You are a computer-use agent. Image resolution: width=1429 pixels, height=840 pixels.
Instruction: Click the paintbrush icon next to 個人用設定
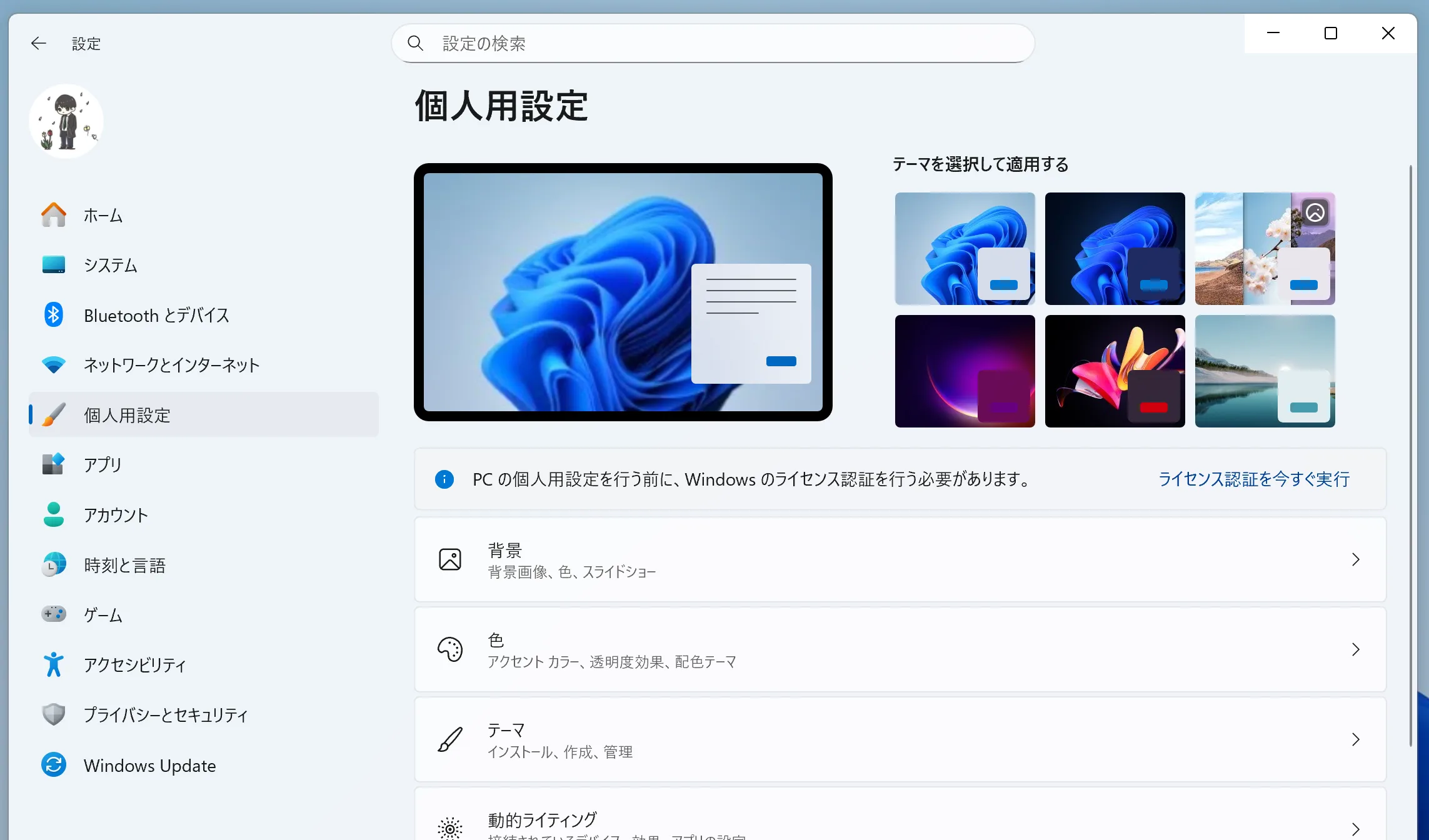tap(54, 414)
